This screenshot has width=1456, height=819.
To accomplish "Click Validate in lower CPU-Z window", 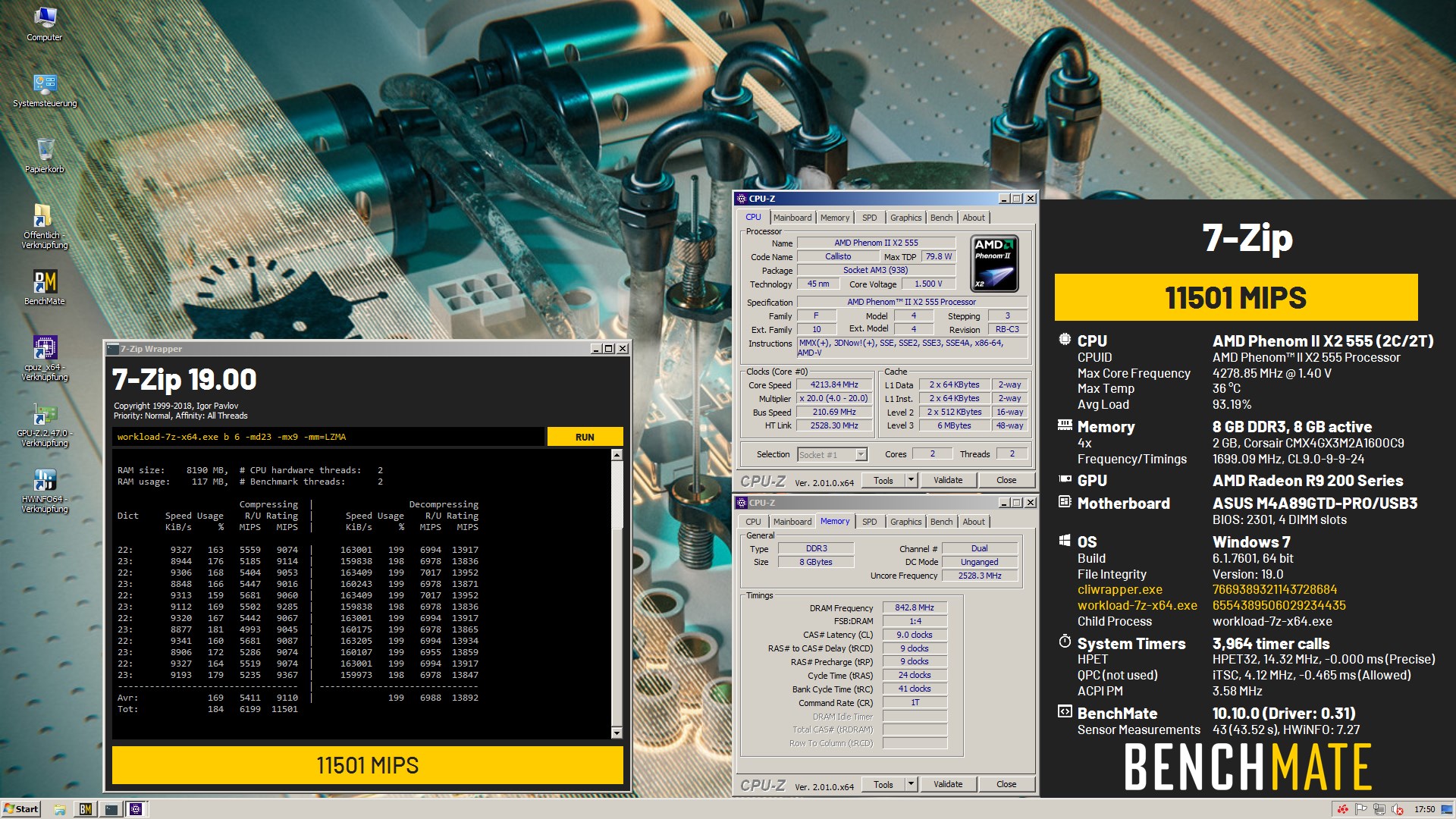I will [948, 784].
